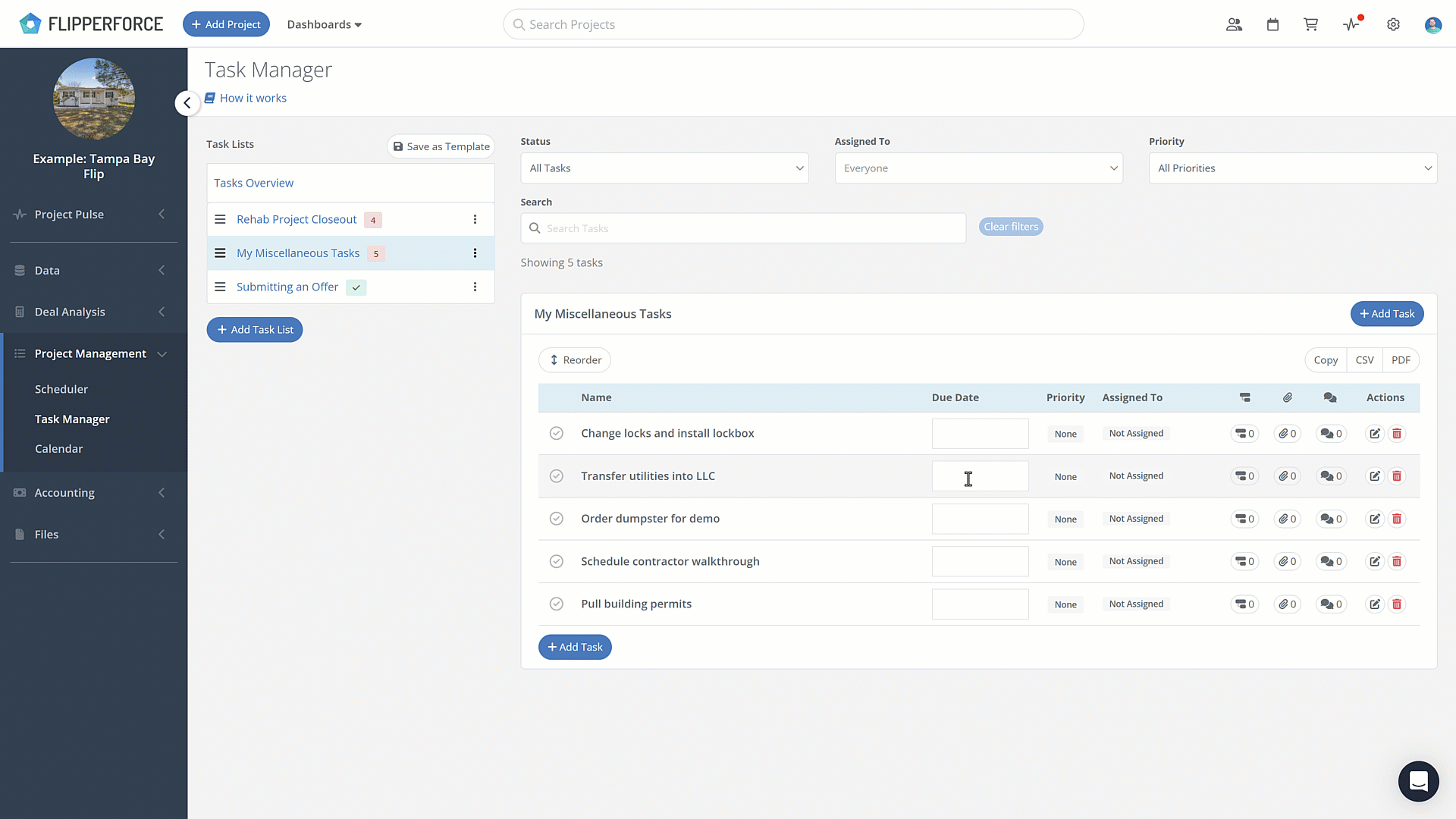1456x819 pixels.
Task: Open the chat support bubble
Action: point(1418,781)
